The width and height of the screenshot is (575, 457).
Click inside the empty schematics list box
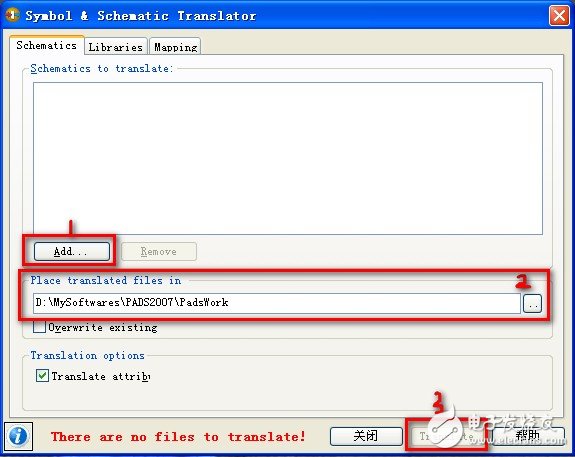click(x=288, y=158)
